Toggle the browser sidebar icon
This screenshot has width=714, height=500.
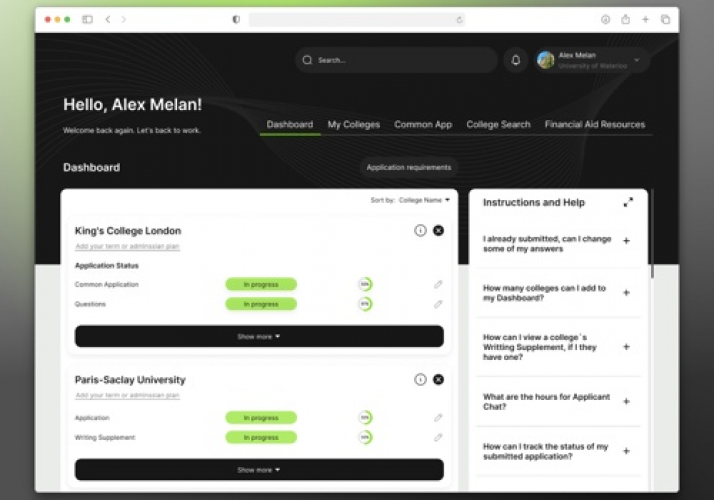pyautogui.click(x=87, y=19)
